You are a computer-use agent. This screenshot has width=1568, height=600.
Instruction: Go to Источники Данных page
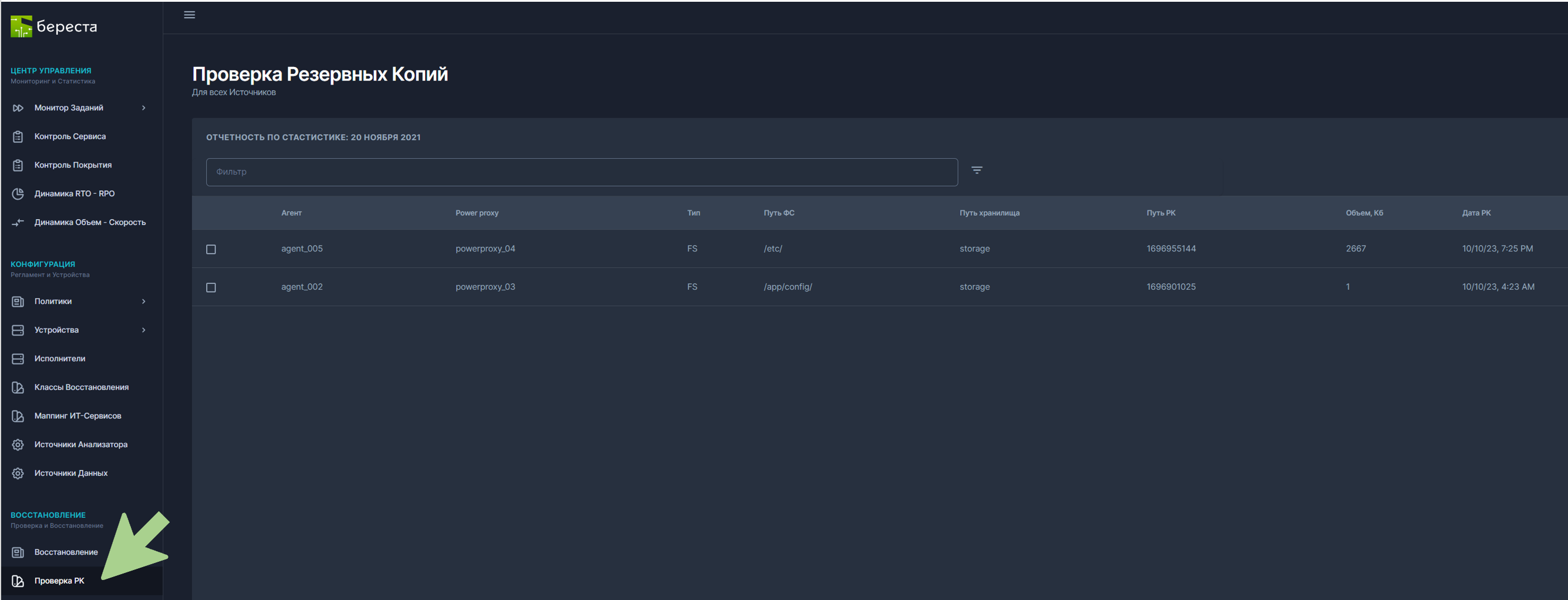pos(70,473)
